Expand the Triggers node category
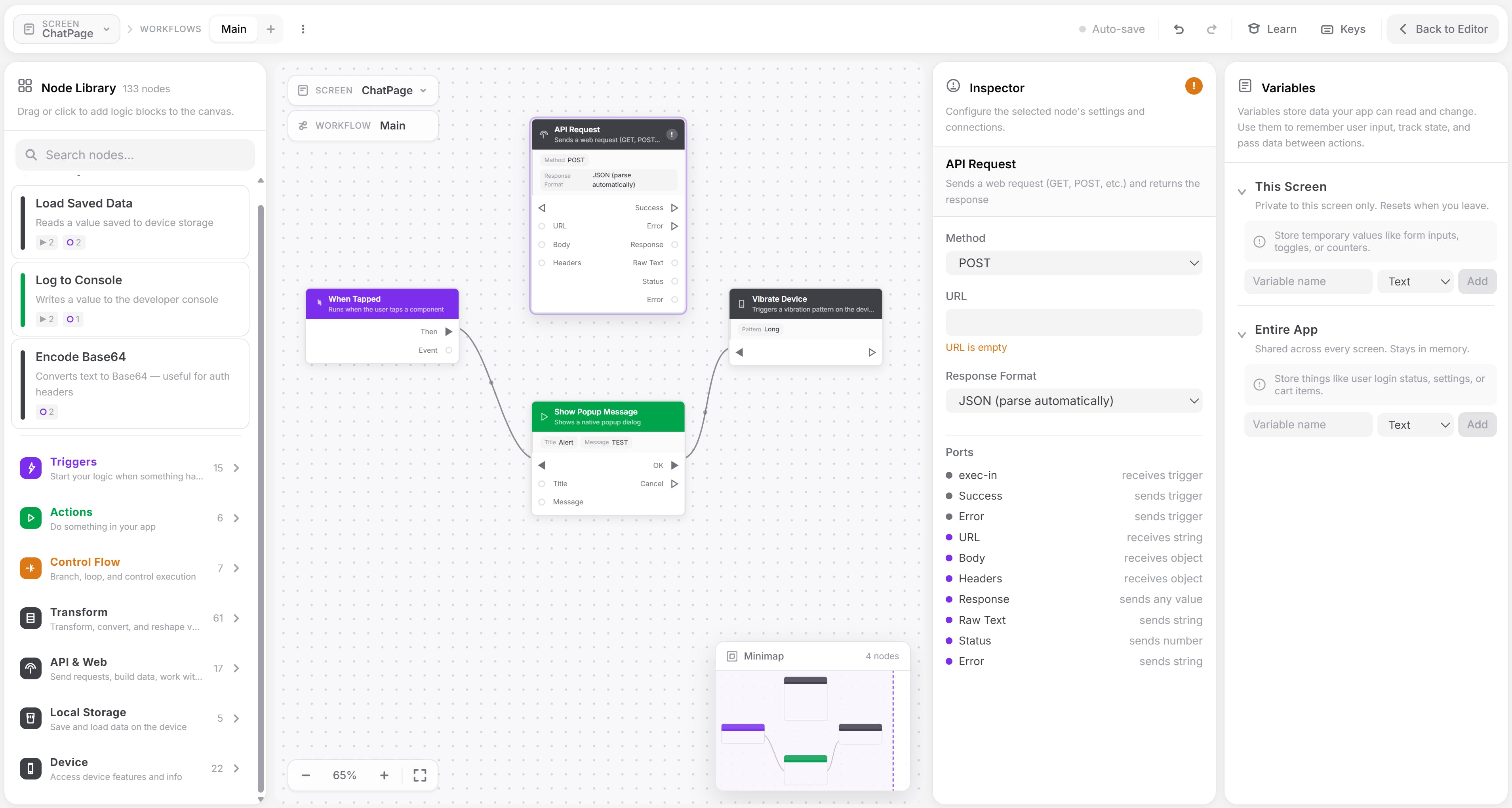The image size is (1512, 808). coord(129,468)
